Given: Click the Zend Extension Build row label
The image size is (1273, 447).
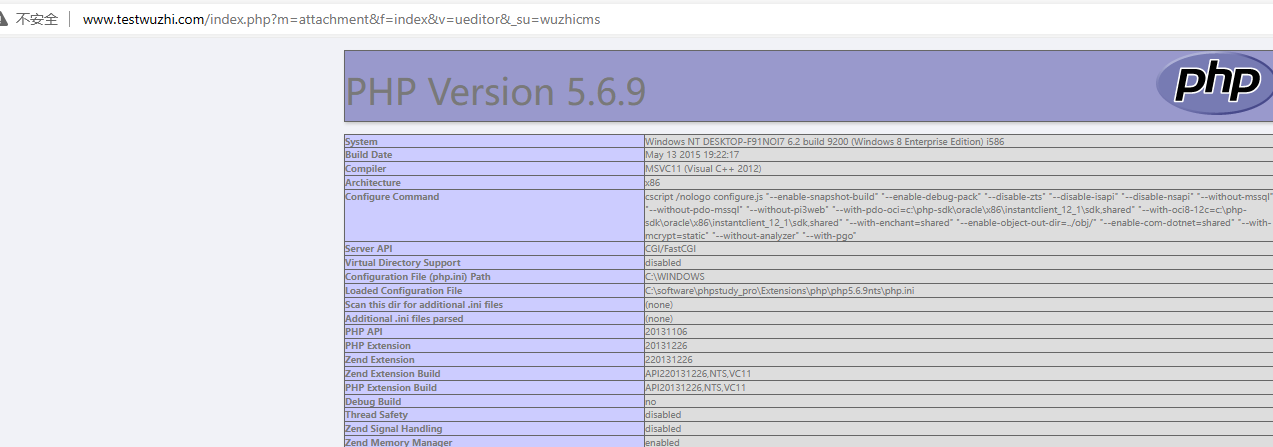Looking at the screenshot, I should click(x=392, y=374).
